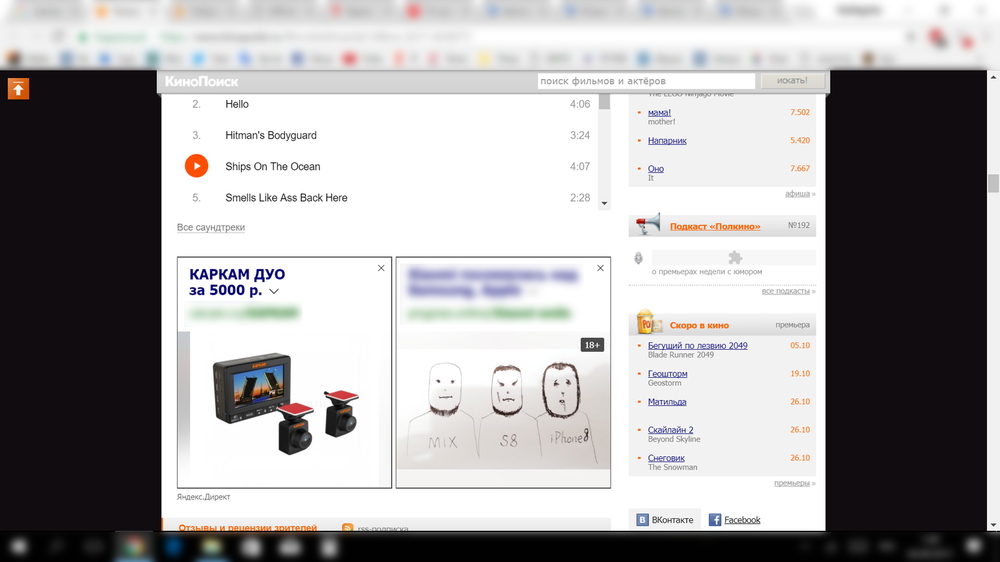Open the мама! movie link
This screenshot has height=562, width=1000.
coord(659,112)
